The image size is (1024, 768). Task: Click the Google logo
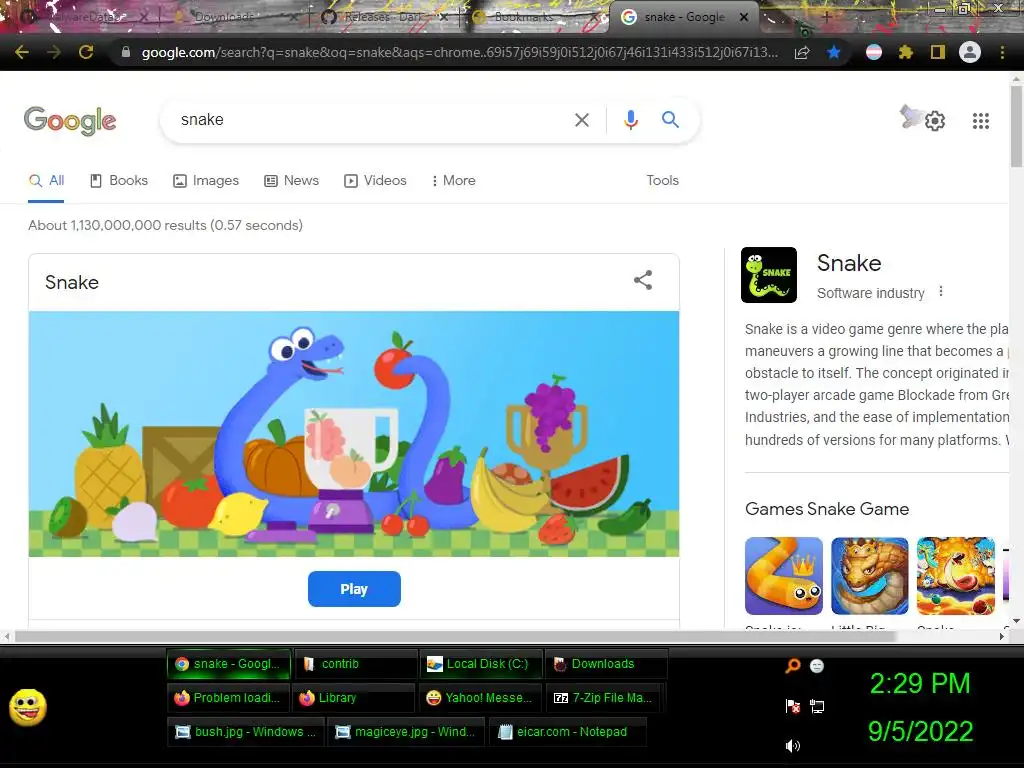(x=70, y=121)
